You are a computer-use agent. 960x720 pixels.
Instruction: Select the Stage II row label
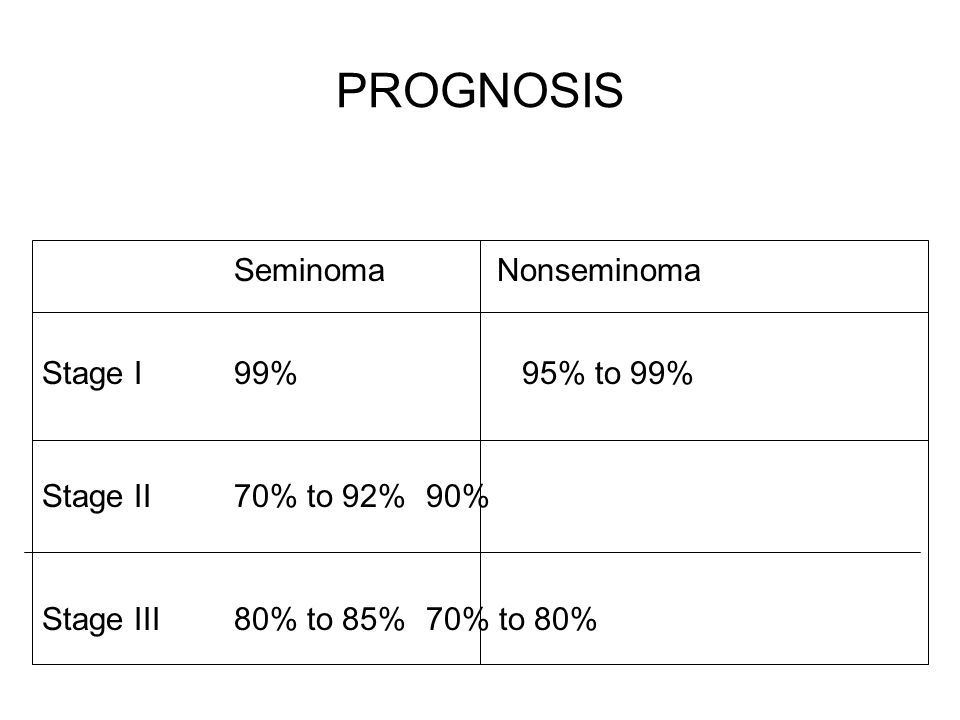click(96, 496)
